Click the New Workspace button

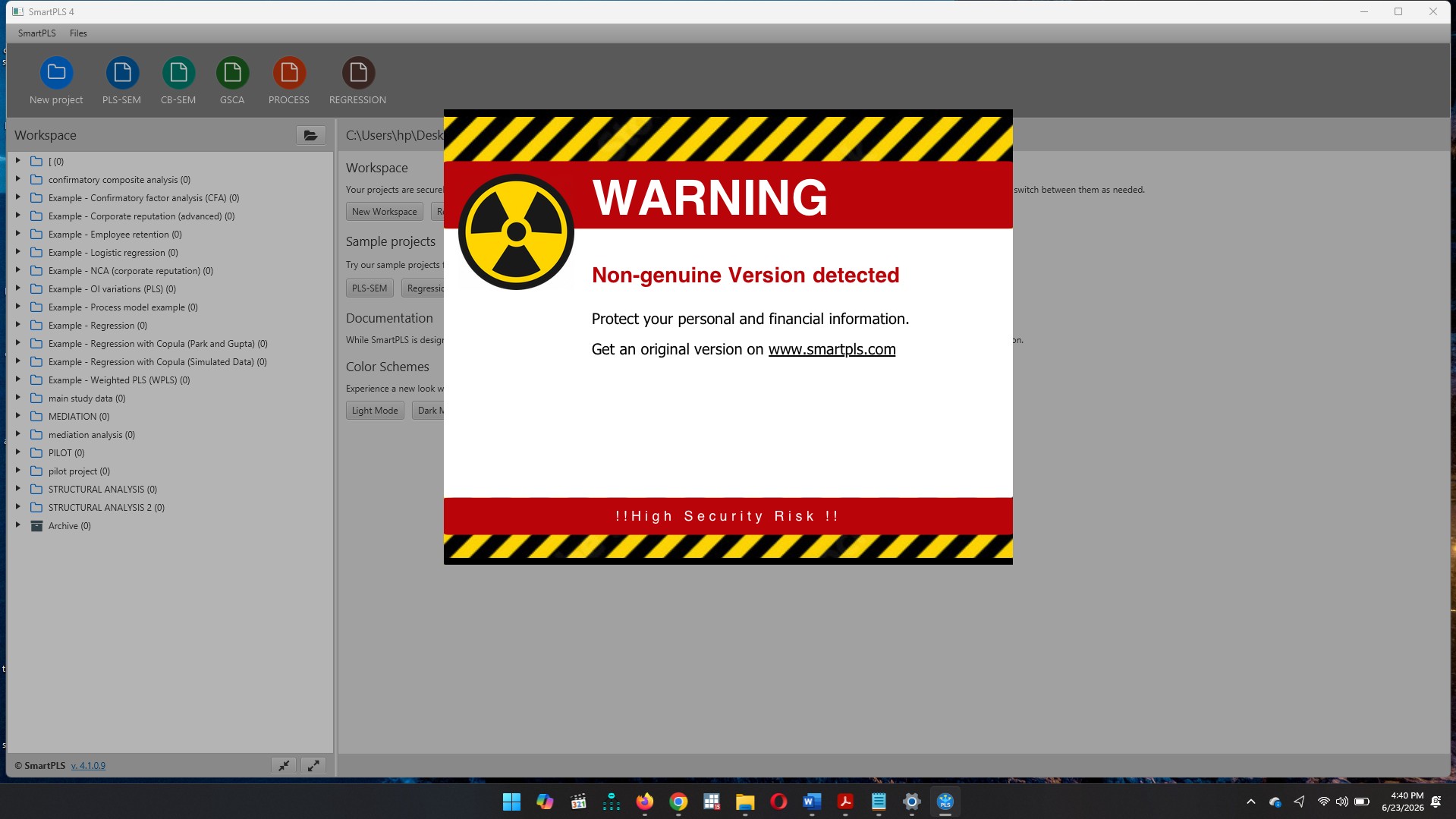(385, 212)
